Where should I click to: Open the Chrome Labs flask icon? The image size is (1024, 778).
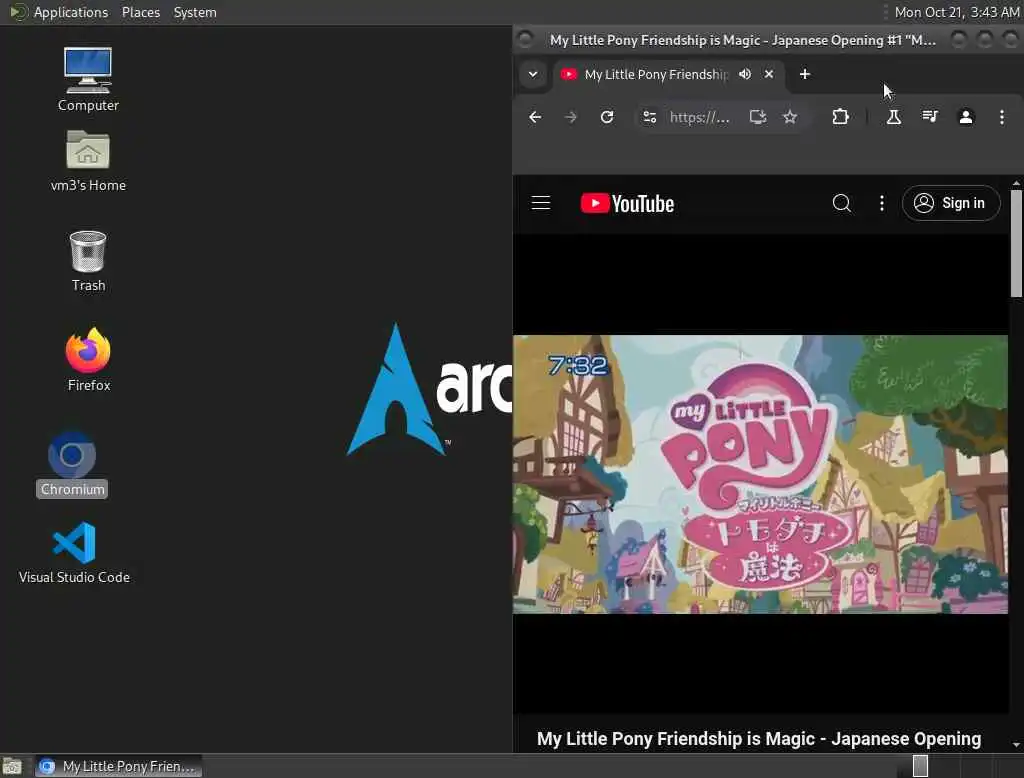point(893,117)
